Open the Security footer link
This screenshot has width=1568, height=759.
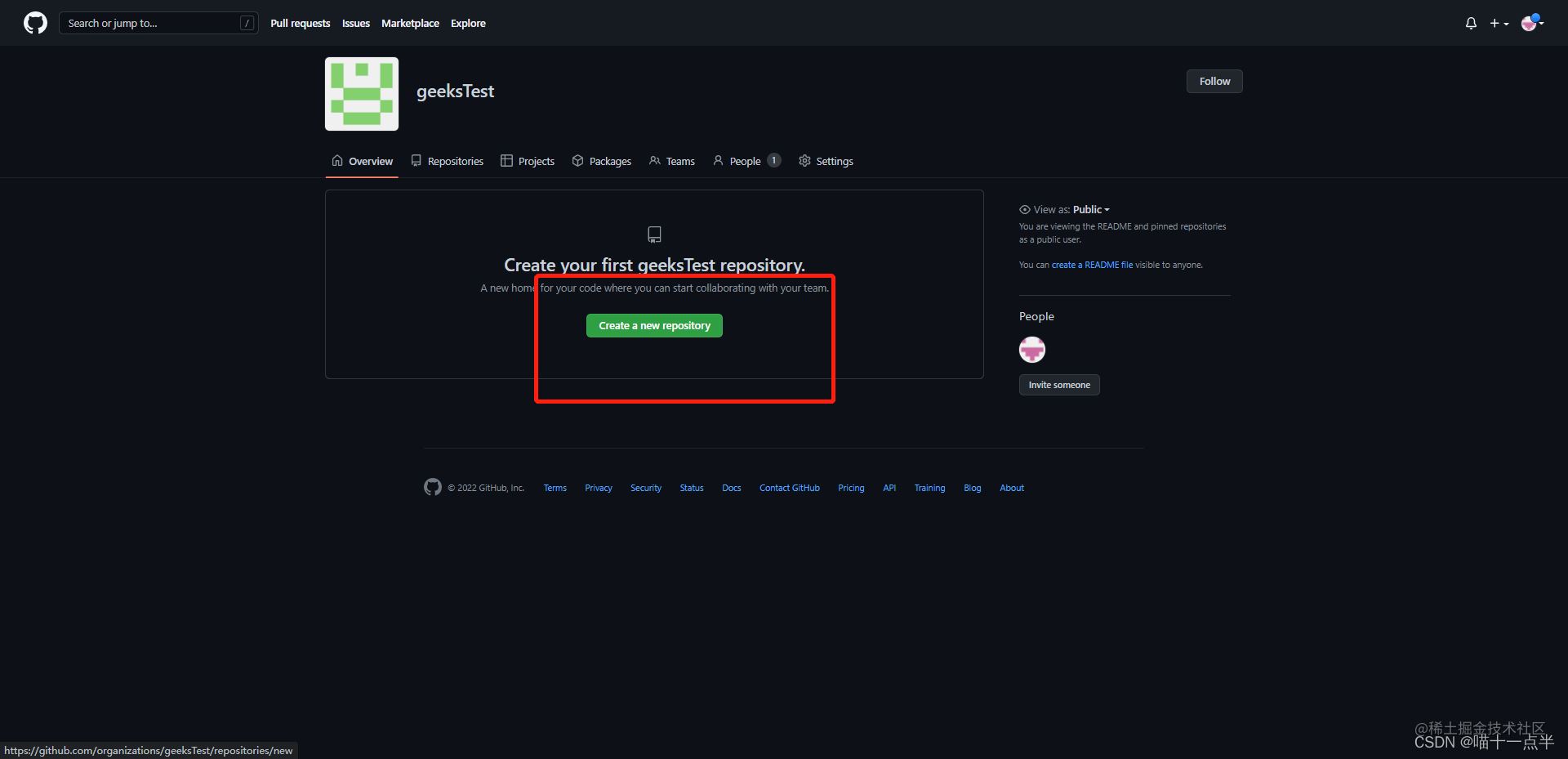tap(646, 488)
